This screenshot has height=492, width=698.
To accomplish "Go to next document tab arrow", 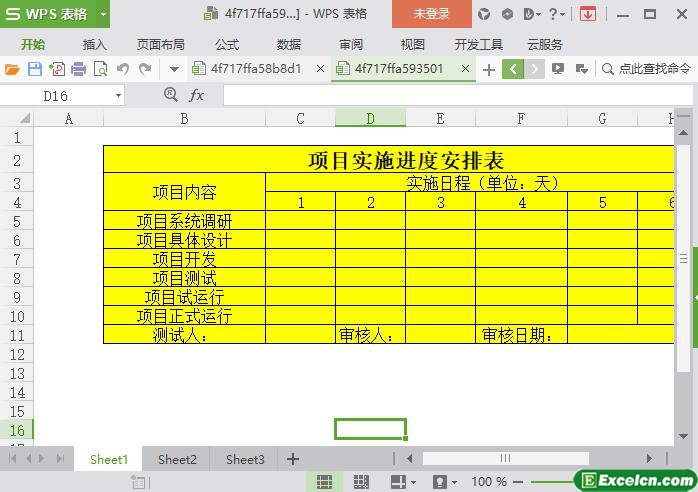I will (534, 69).
